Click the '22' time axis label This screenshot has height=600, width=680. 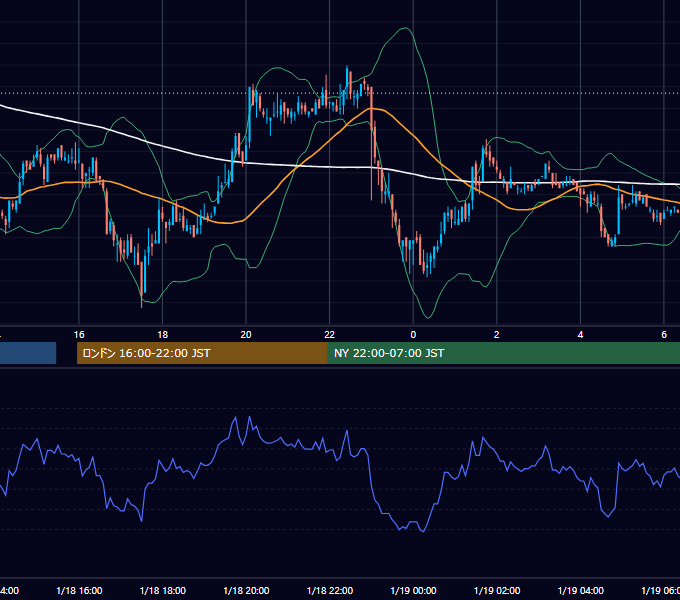[330, 335]
